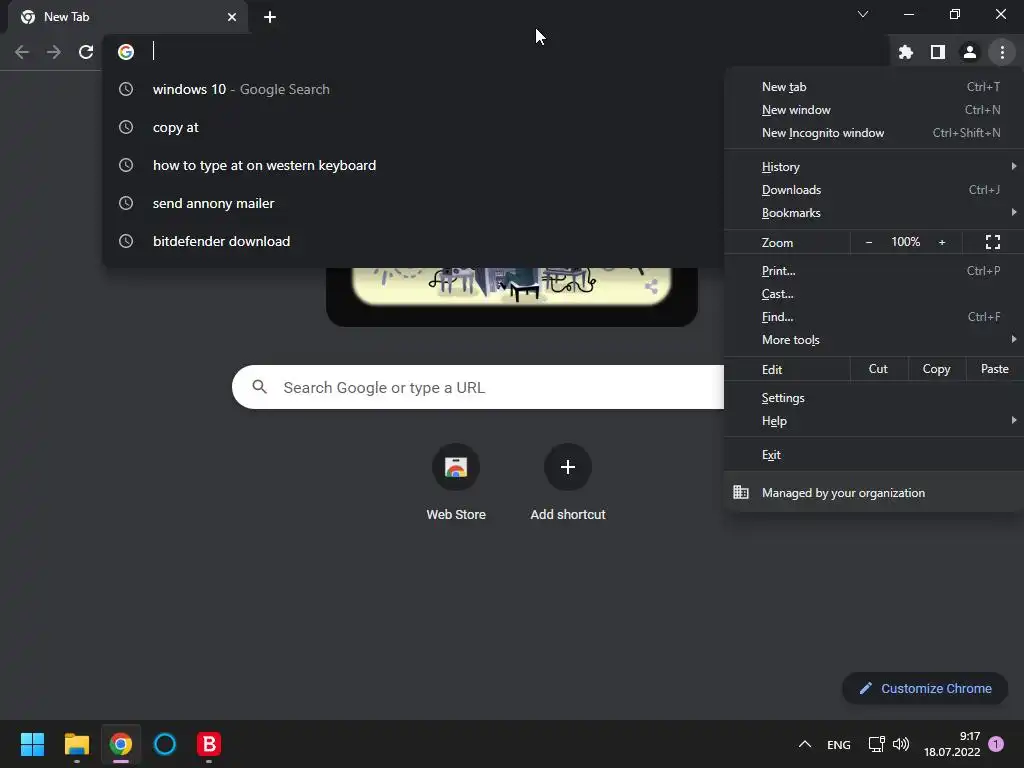Choose Find... from menu
The image size is (1024, 768).
874,317
